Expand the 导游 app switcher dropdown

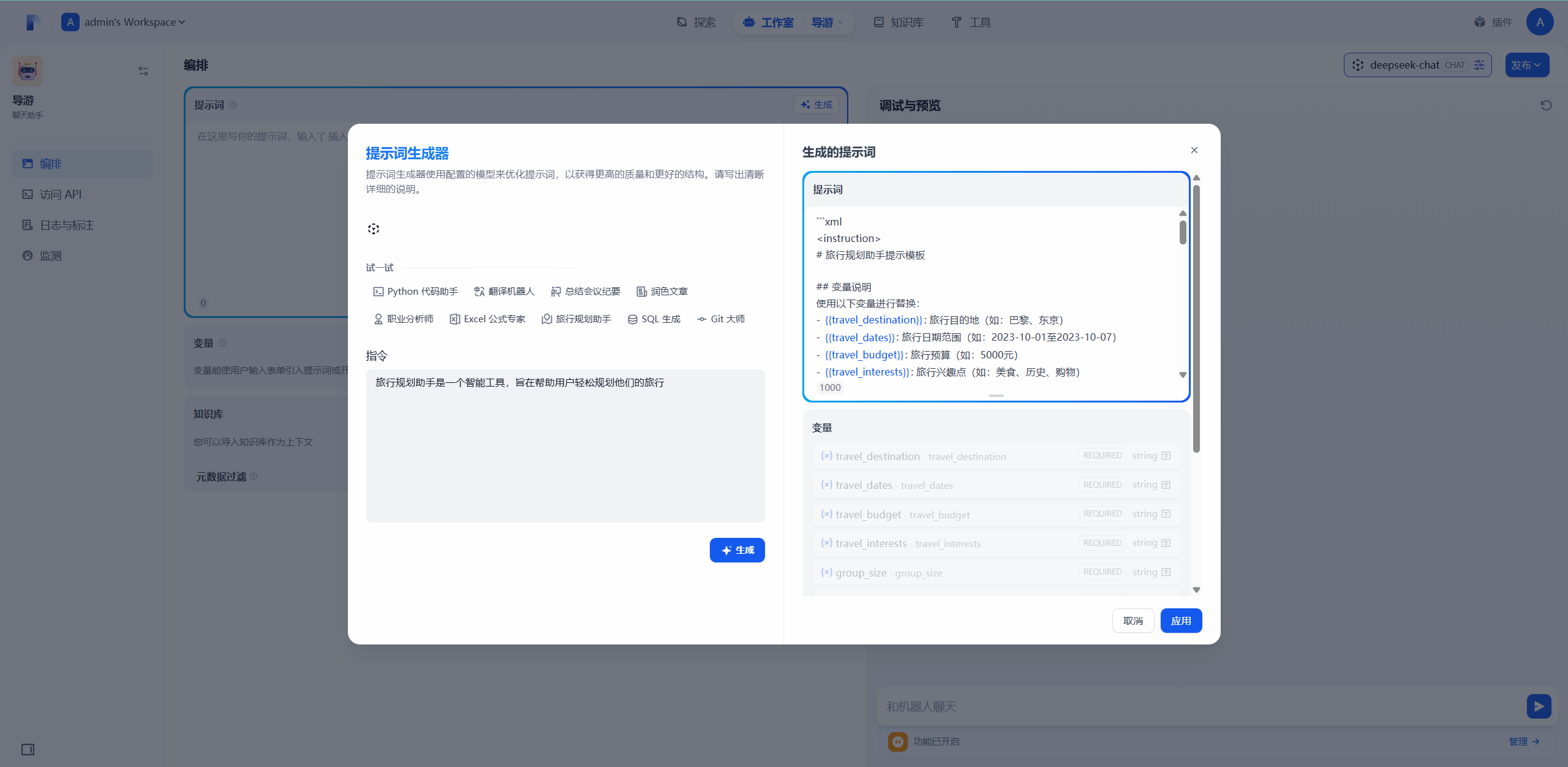point(827,22)
